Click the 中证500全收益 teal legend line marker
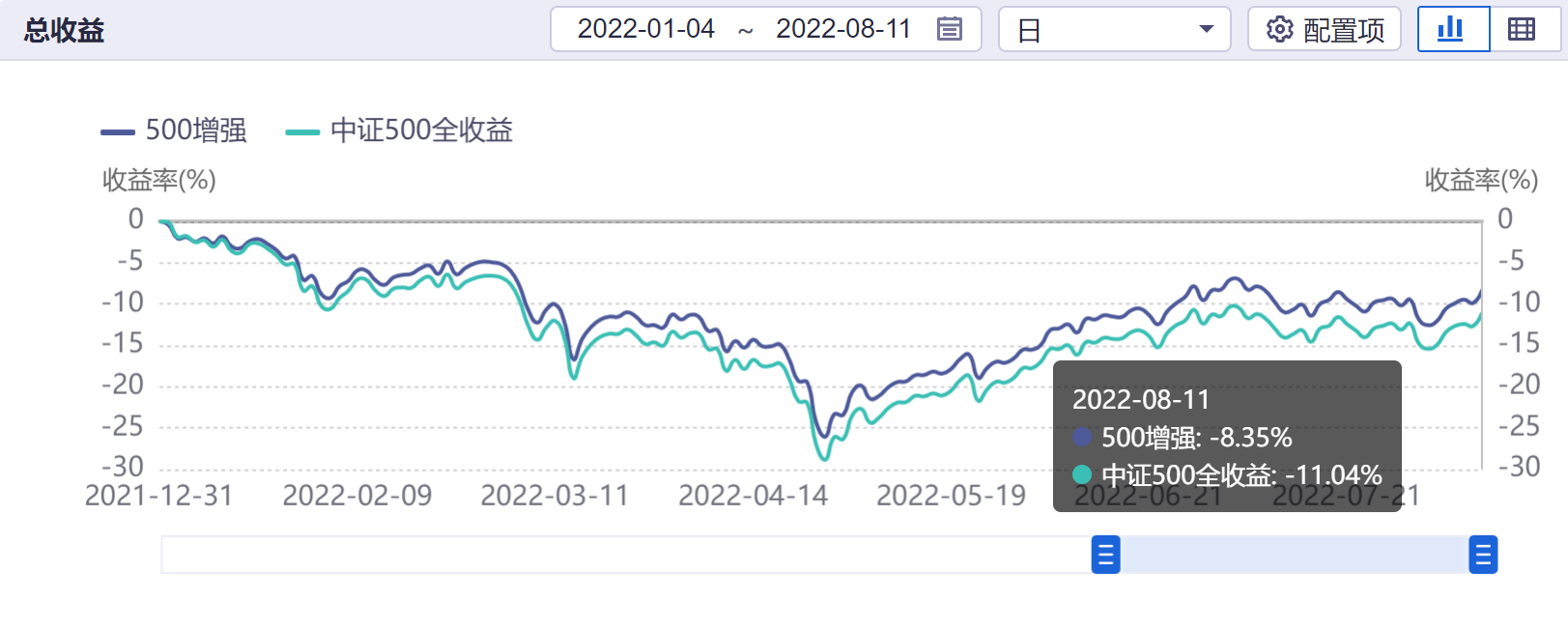The width and height of the screenshot is (1568, 630). pyautogui.click(x=302, y=131)
